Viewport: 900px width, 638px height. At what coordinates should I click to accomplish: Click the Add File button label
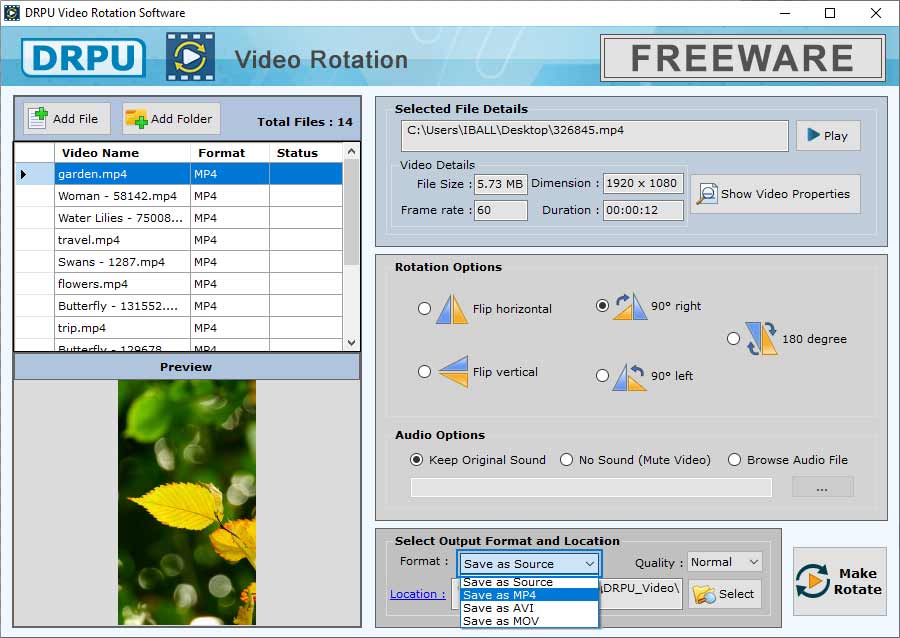(75, 119)
